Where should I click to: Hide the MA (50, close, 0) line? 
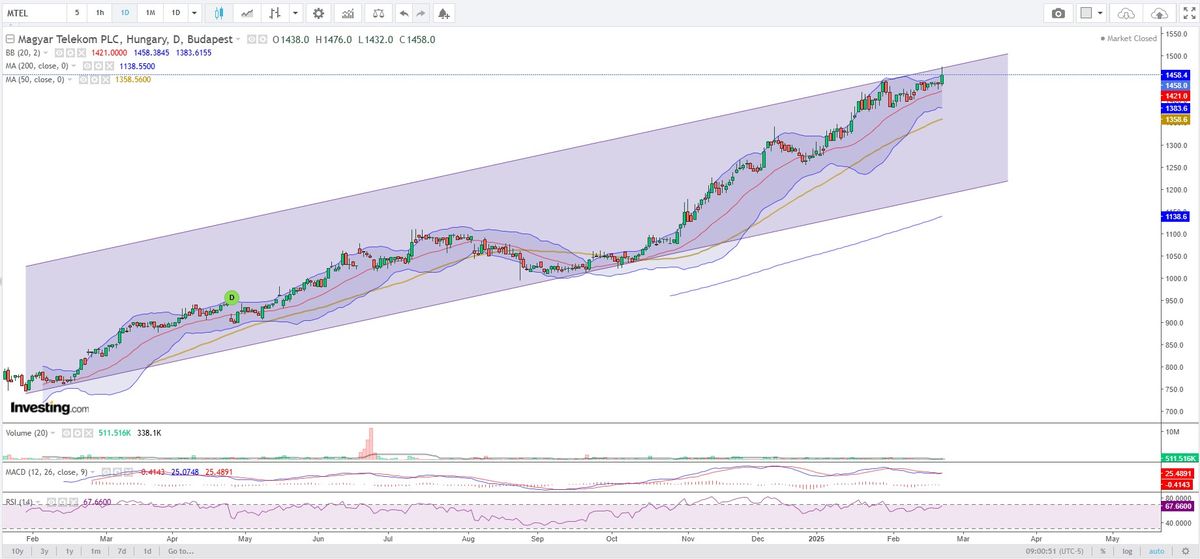pyautogui.click(x=83, y=79)
